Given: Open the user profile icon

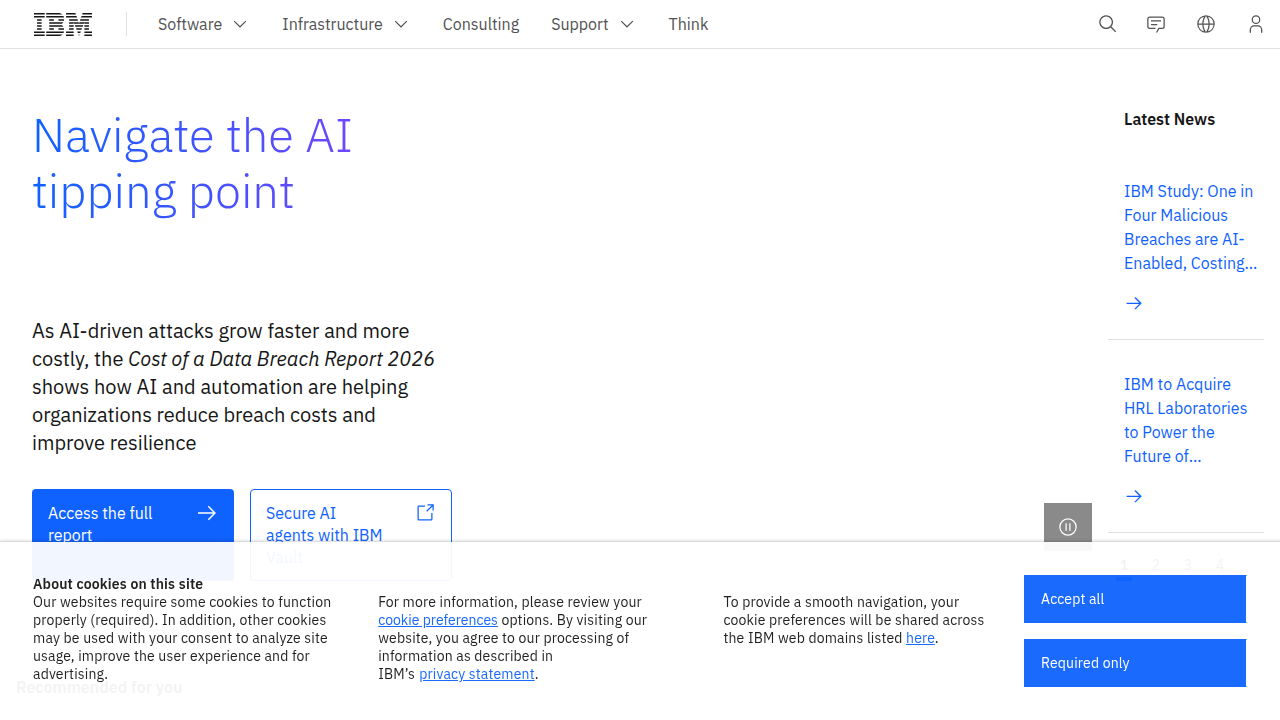Looking at the screenshot, I should point(1256,24).
